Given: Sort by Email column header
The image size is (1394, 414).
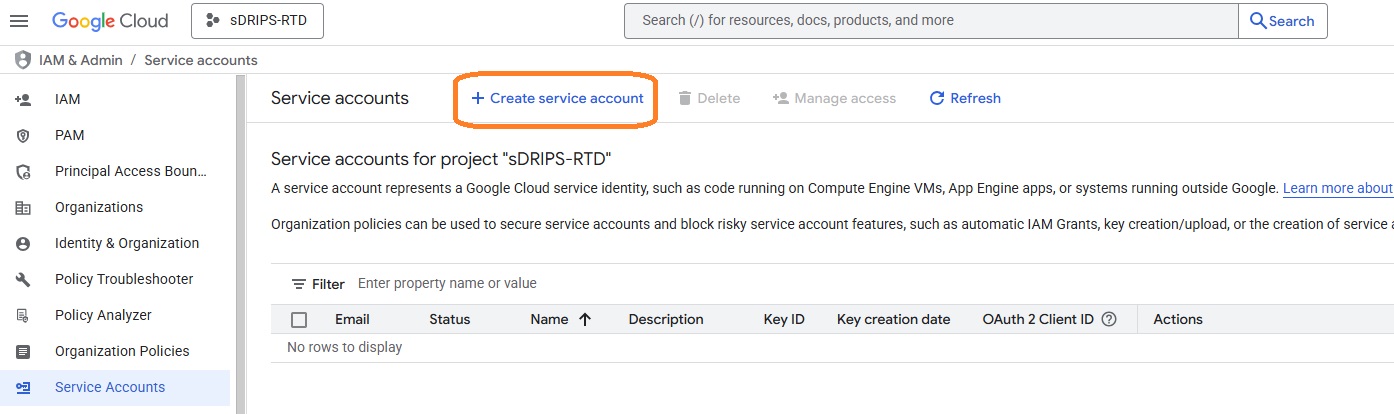Looking at the screenshot, I should (352, 319).
